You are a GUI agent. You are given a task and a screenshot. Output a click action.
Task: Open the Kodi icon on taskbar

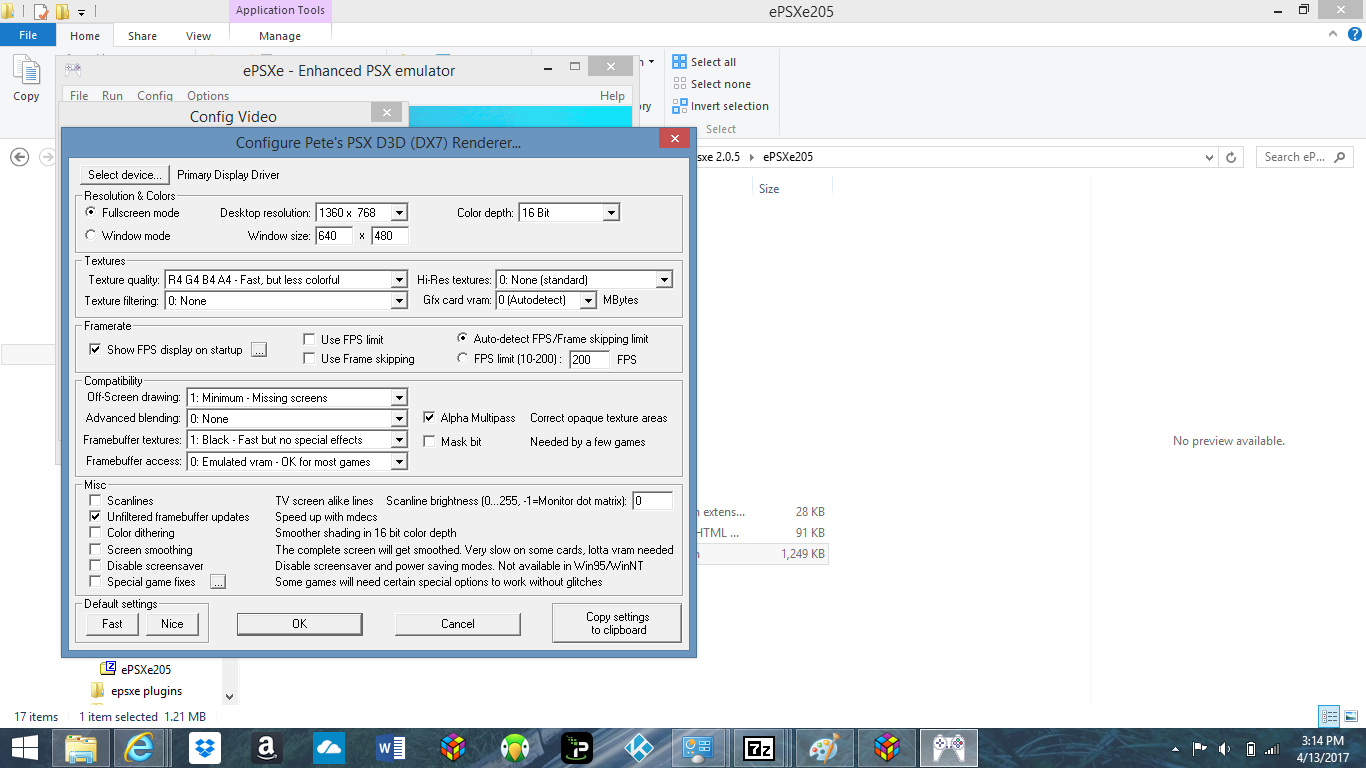pyautogui.click(x=638, y=747)
